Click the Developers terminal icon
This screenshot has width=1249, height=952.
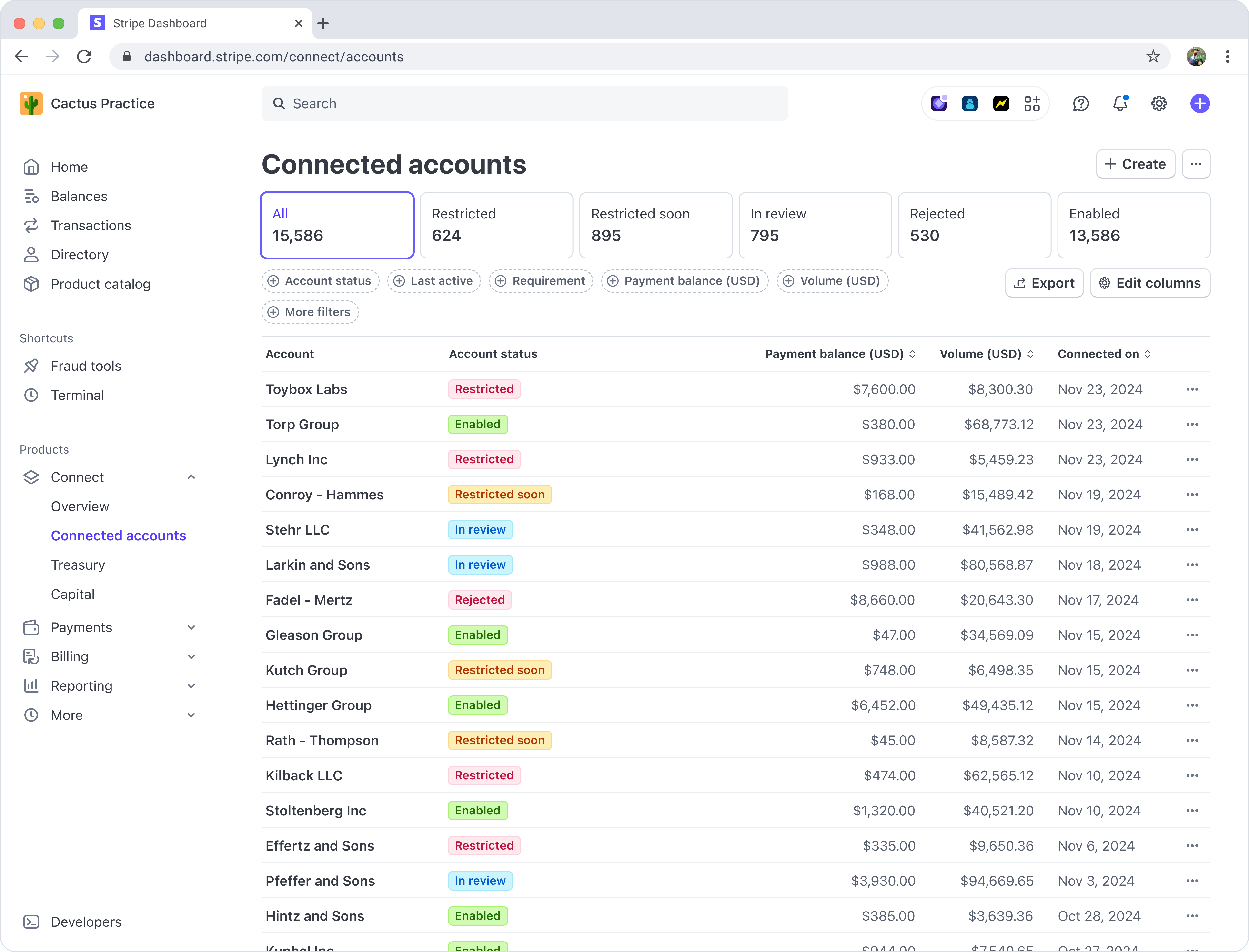(x=31, y=922)
